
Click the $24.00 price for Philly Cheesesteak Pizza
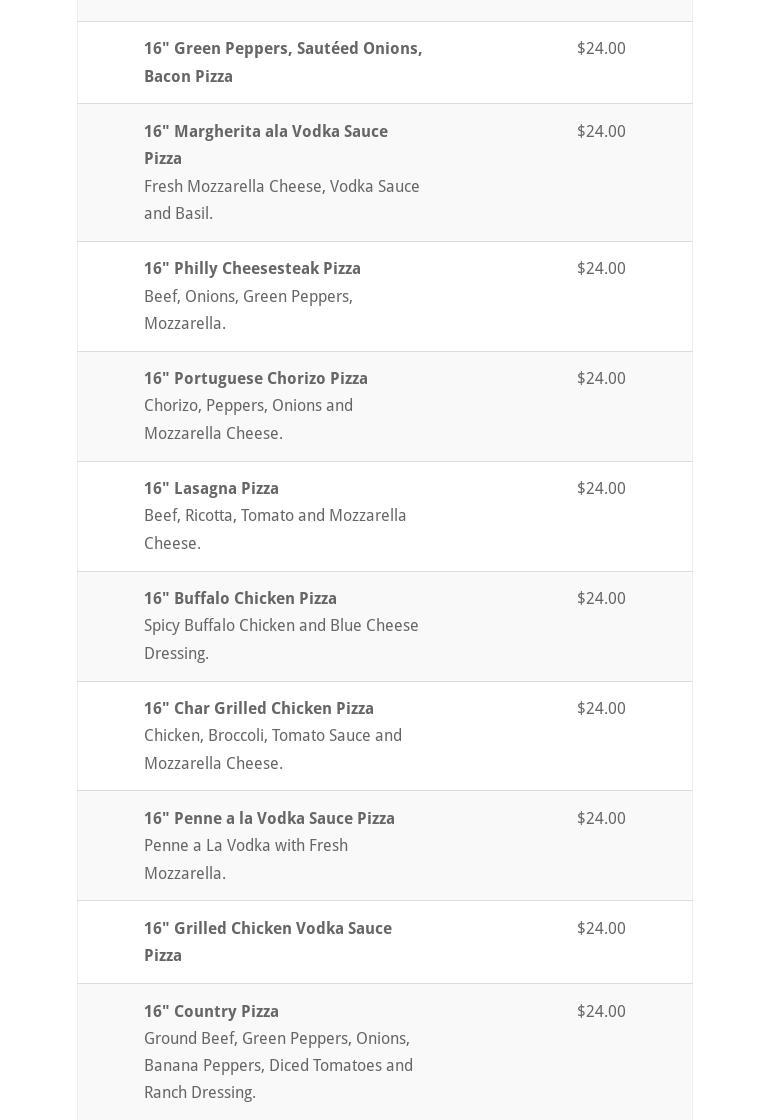coord(601,269)
